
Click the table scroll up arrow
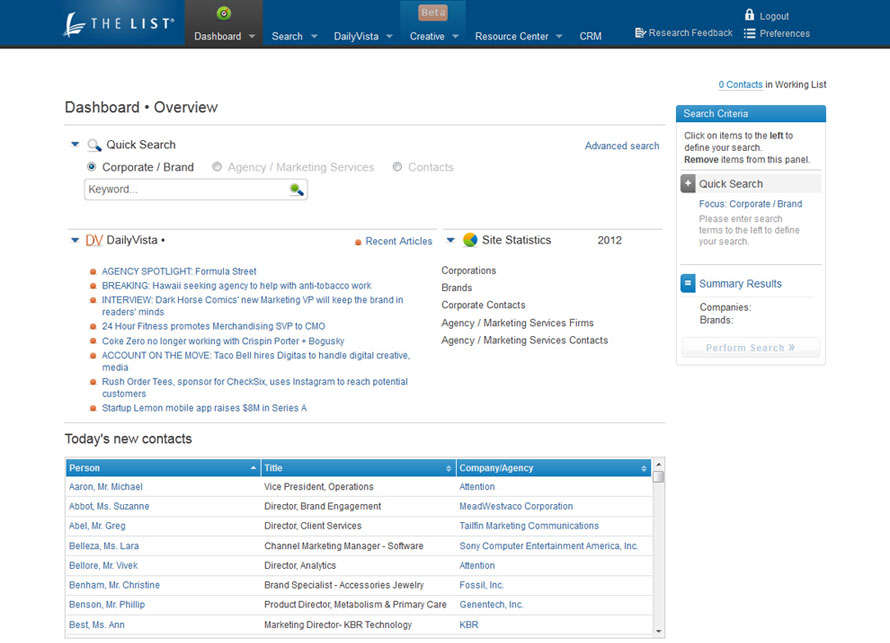[x=658, y=464]
